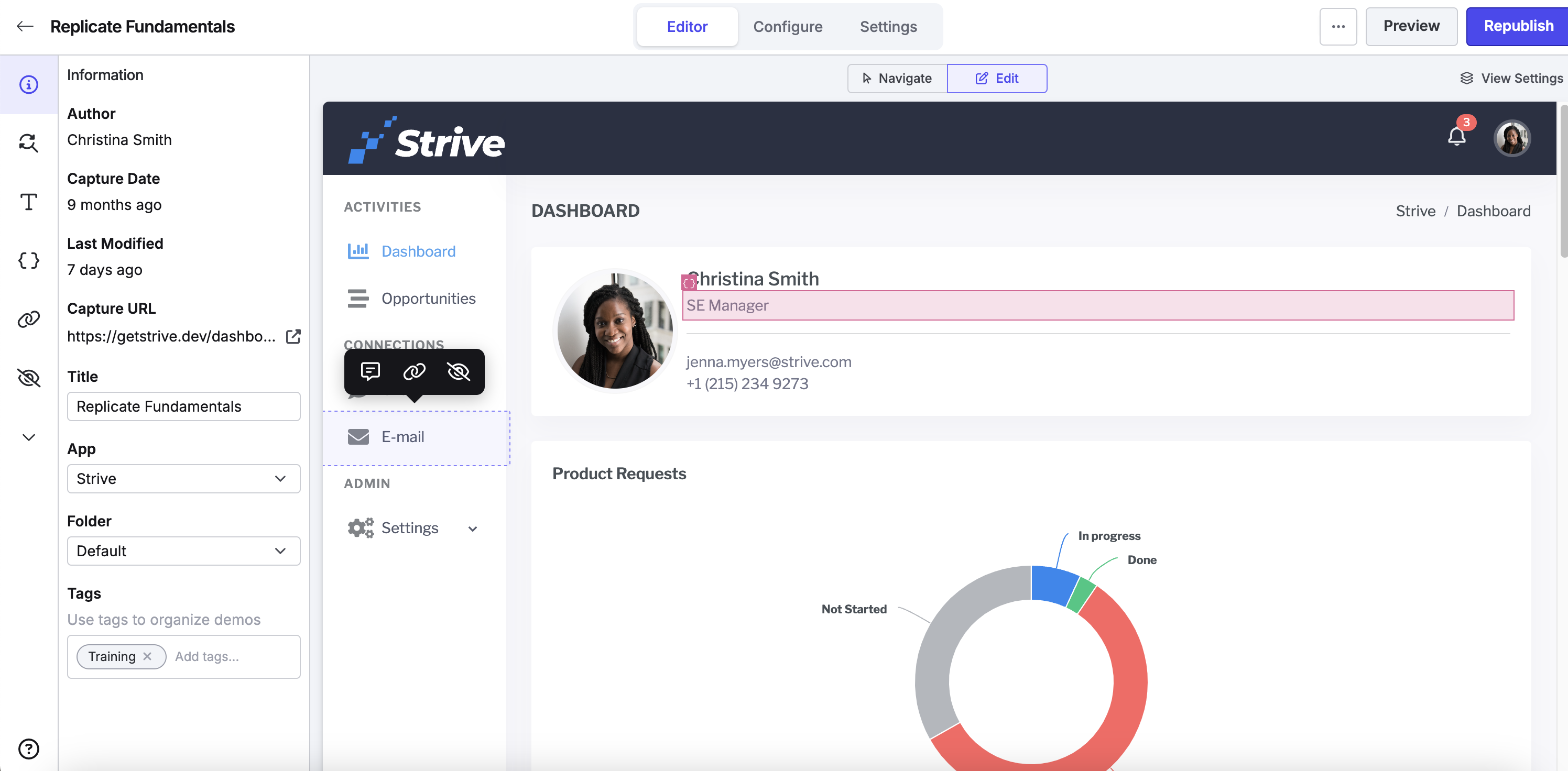Expand more sidebar tools chevron
1568x771 pixels.
tap(29, 437)
